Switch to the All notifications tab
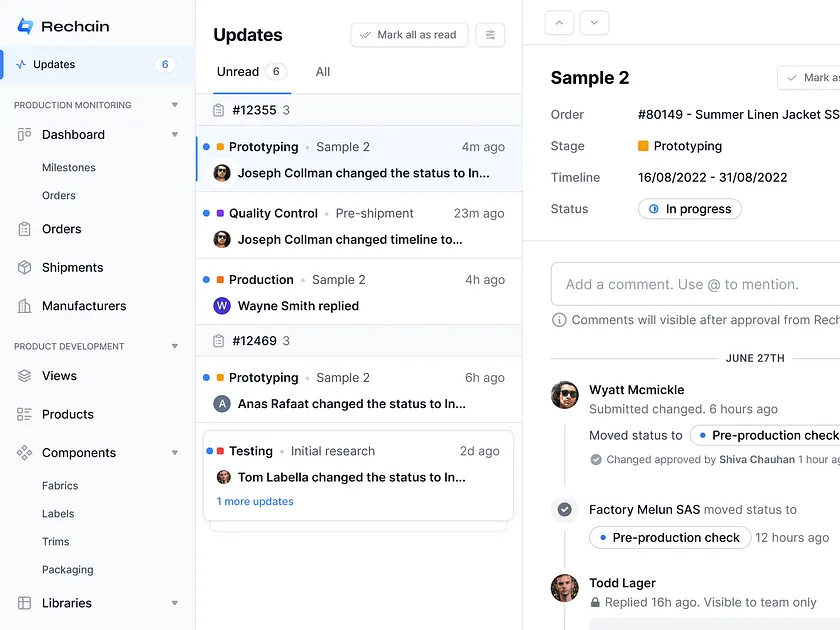840x630 pixels. (322, 71)
